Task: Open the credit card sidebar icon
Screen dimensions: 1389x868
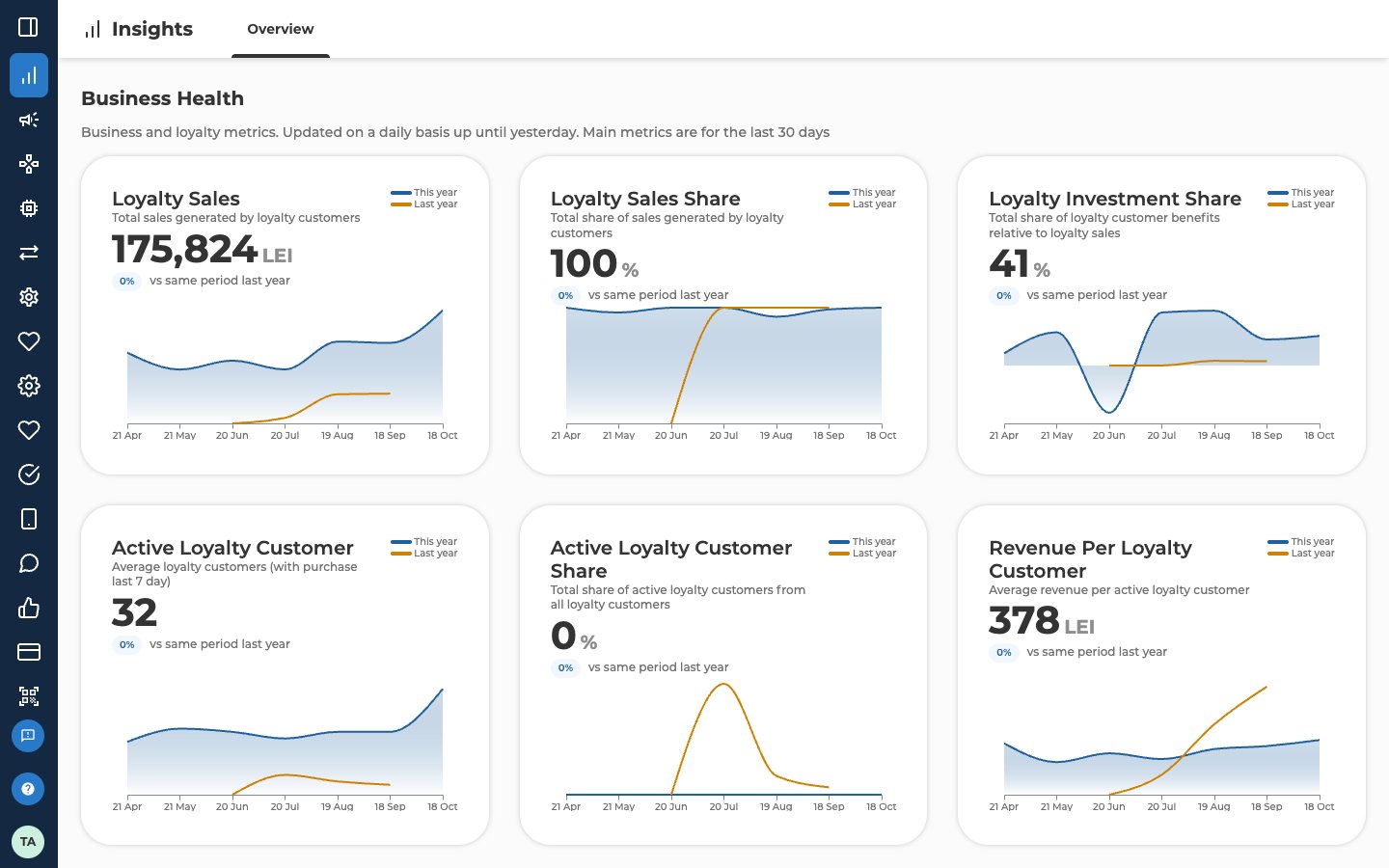Action: pos(29,652)
